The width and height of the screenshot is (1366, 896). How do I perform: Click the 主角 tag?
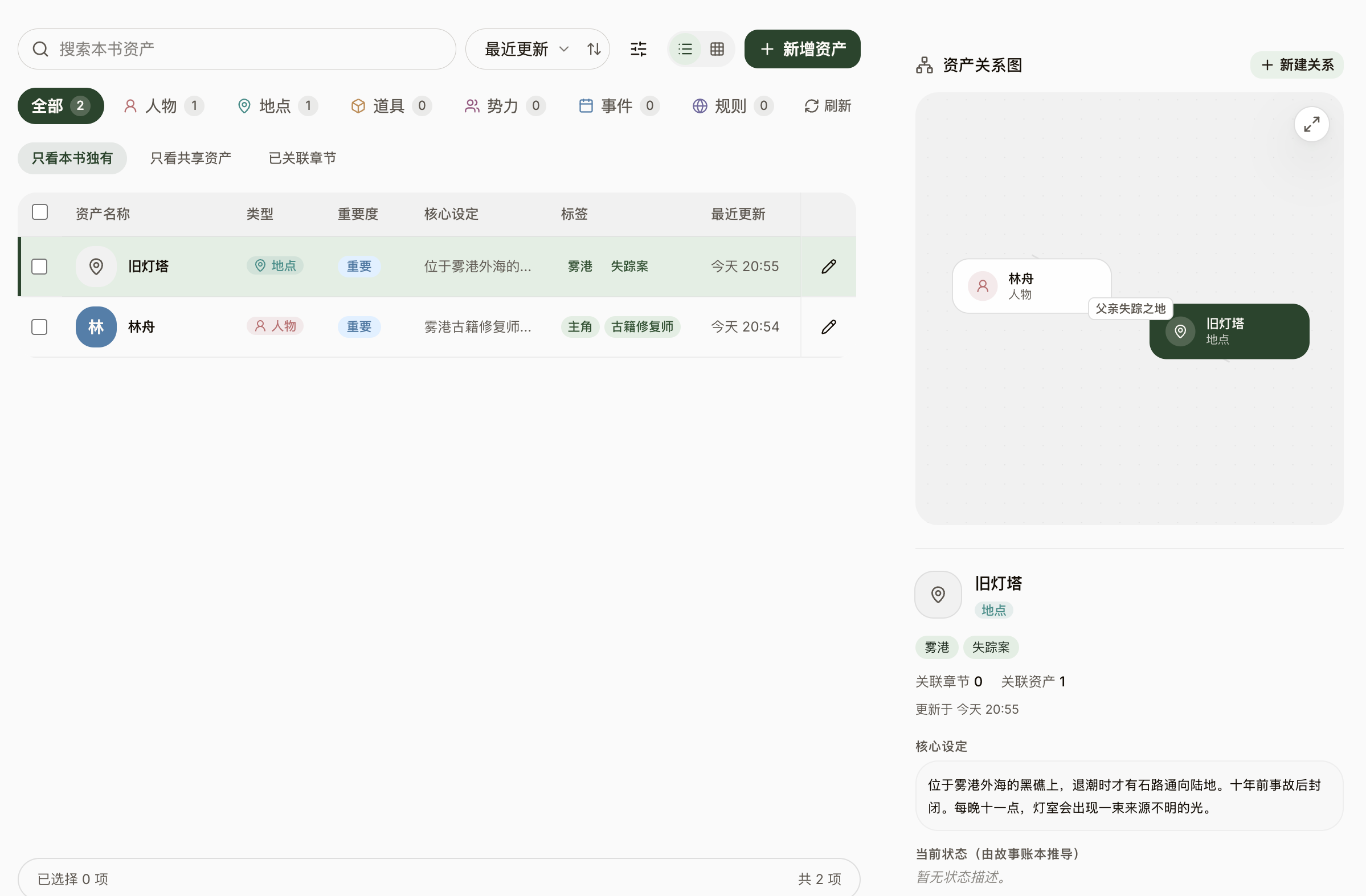point(580,326)
